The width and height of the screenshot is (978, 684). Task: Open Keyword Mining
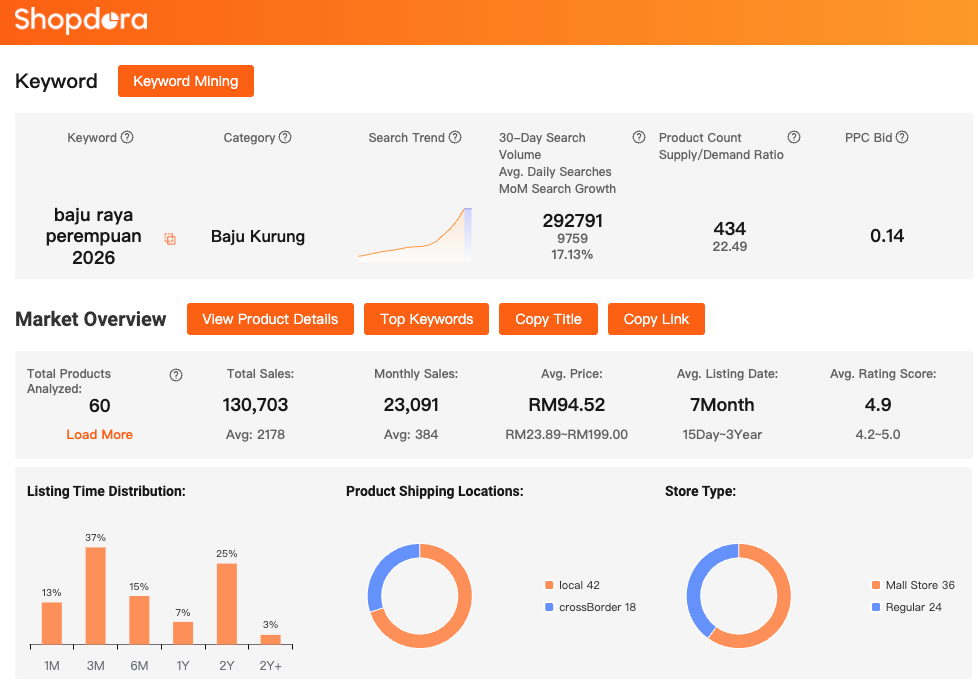point(186,81)
